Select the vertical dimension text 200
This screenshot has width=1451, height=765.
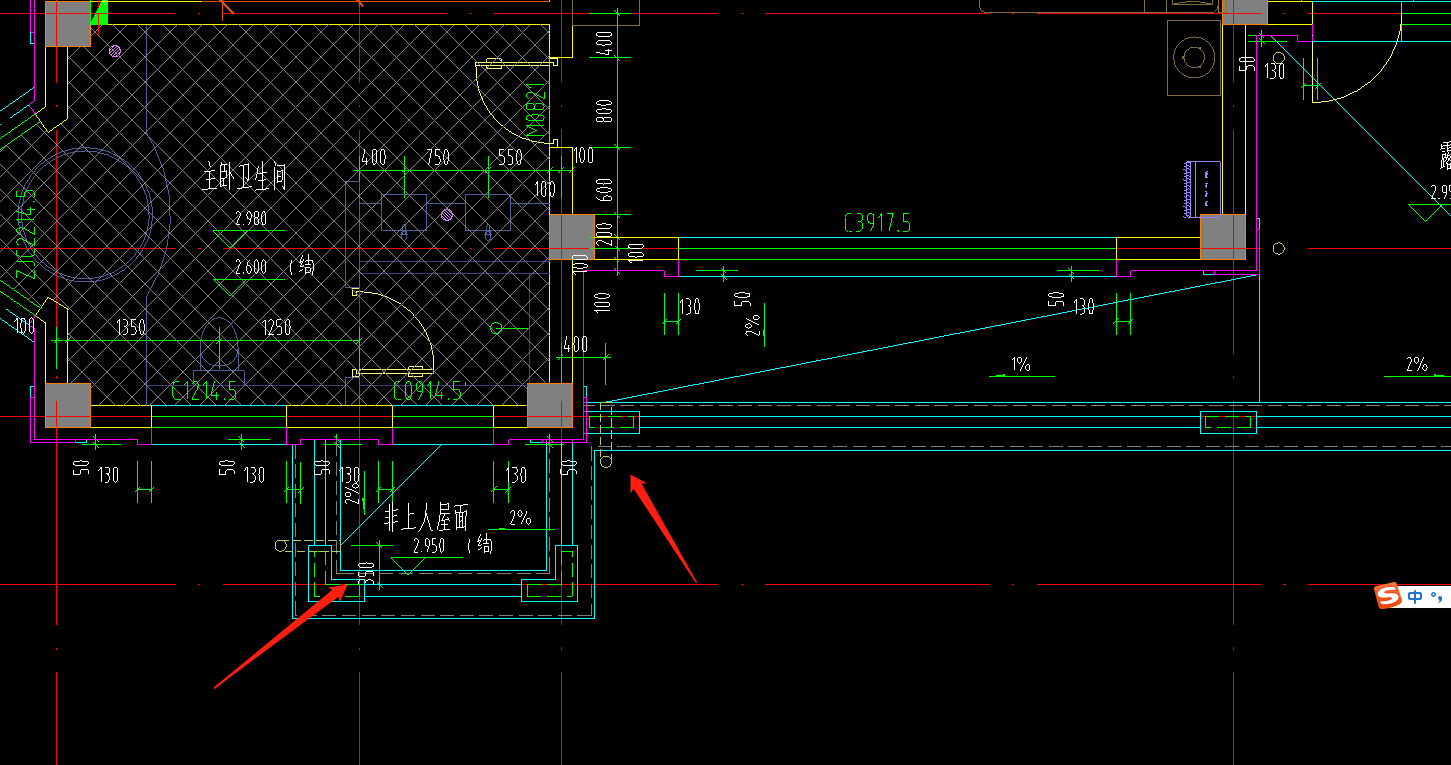(603, 237)
